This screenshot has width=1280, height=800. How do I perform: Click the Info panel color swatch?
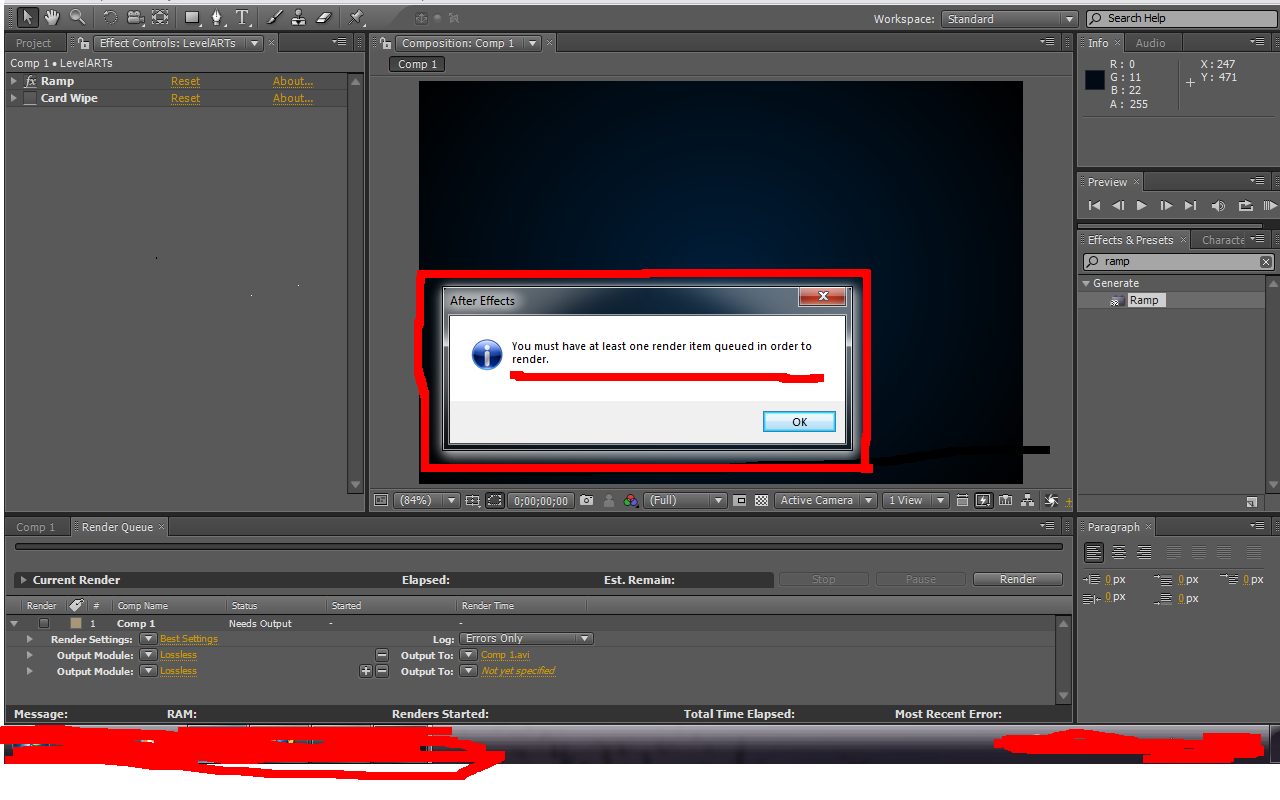(1095, 80)
